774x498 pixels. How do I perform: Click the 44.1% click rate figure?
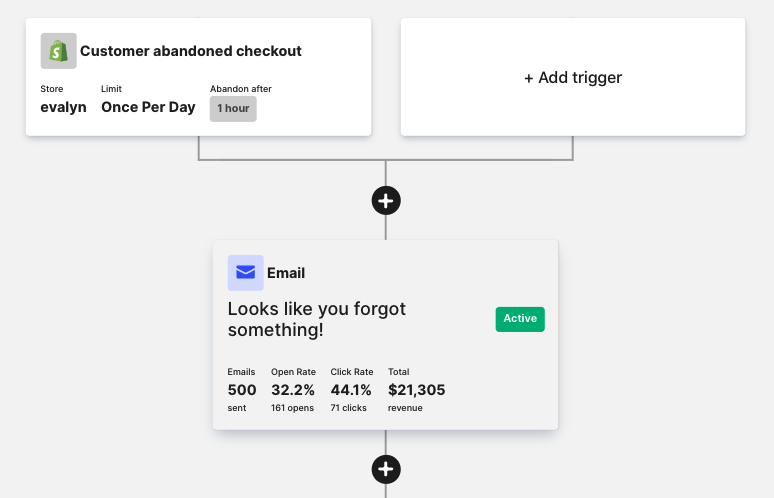pos(351,390)
